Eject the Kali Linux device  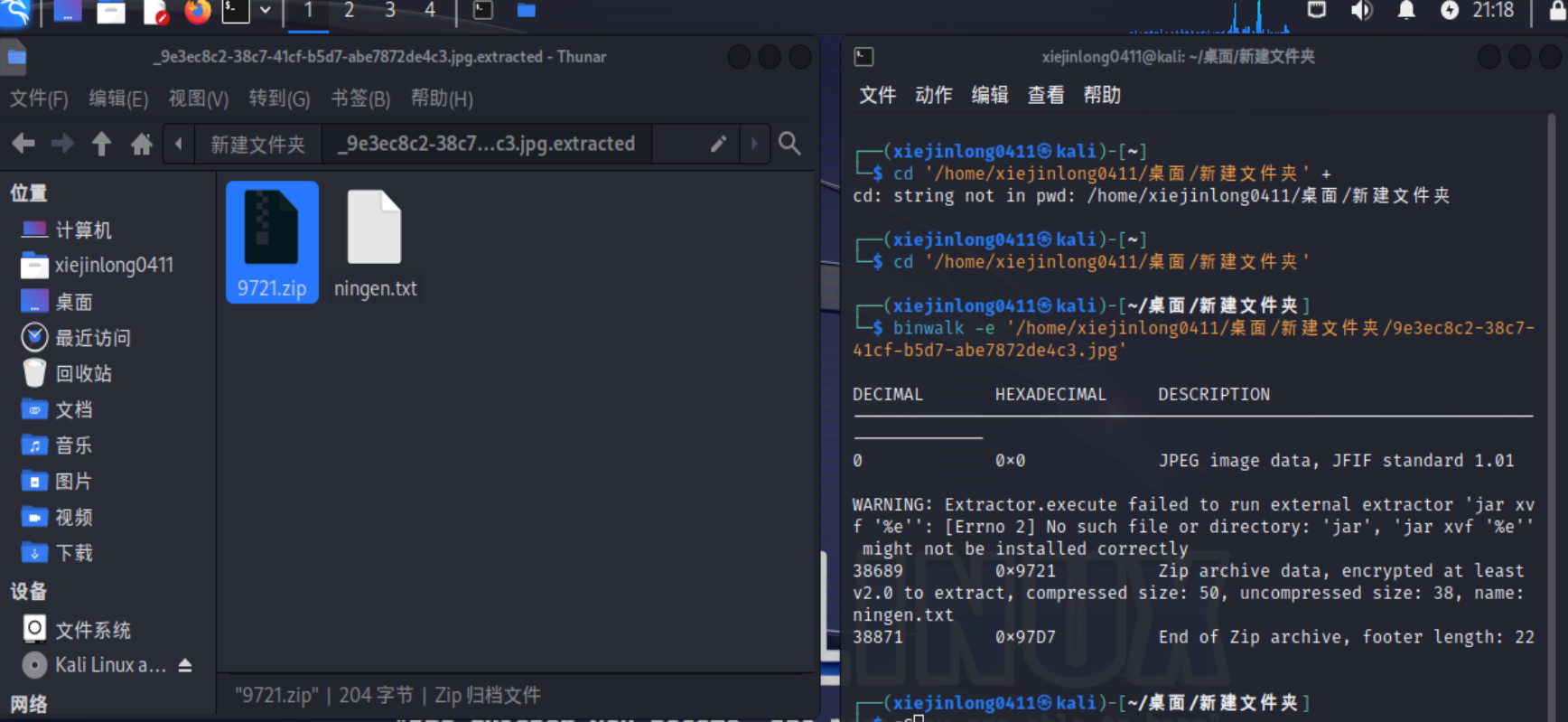coord(185,666)
